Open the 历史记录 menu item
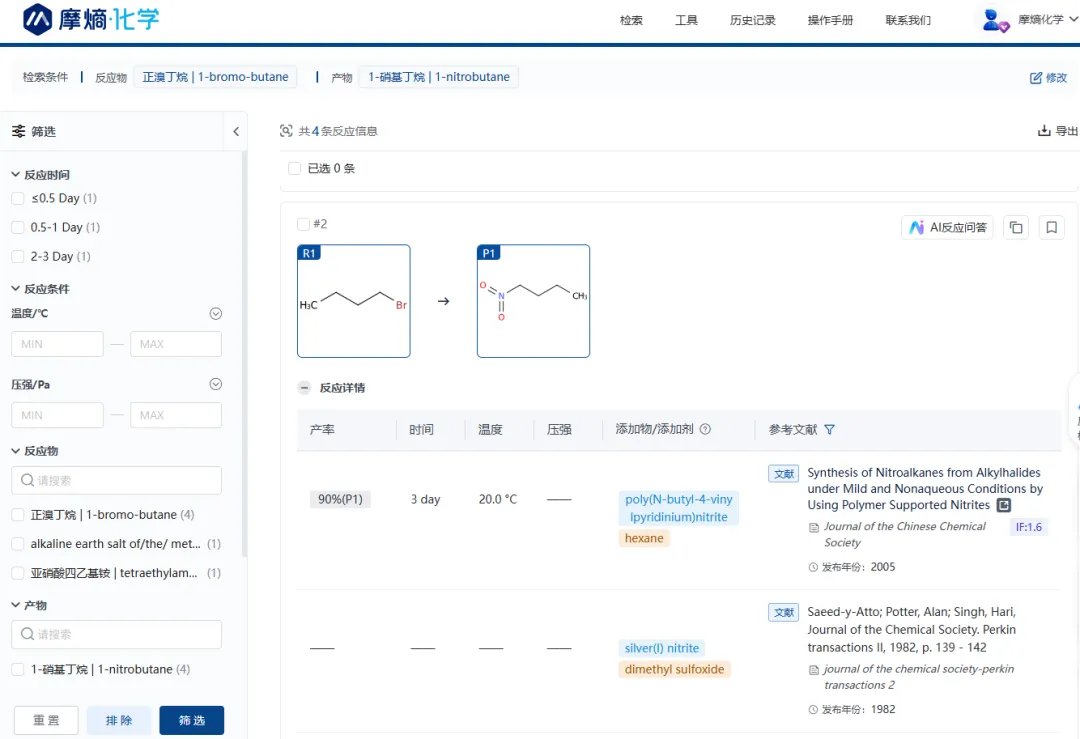The height and width of the screenshot is (739, 1080). point(752,20)
